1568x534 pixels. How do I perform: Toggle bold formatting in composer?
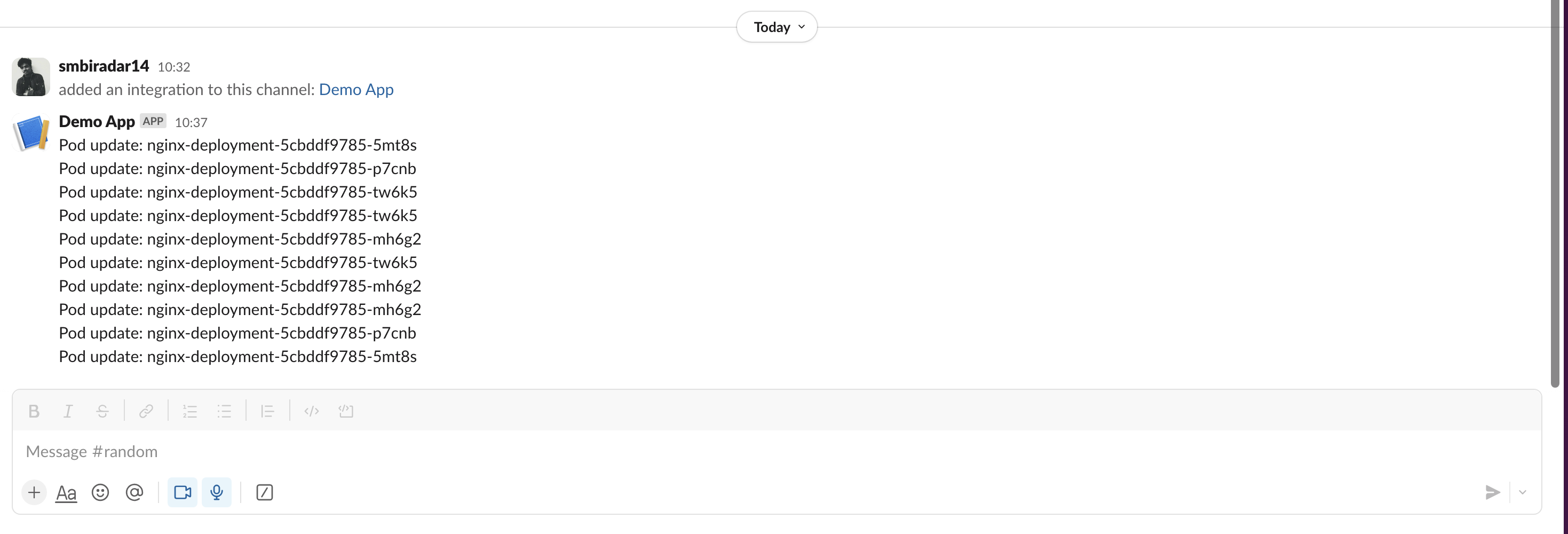[x=34, y=411]
